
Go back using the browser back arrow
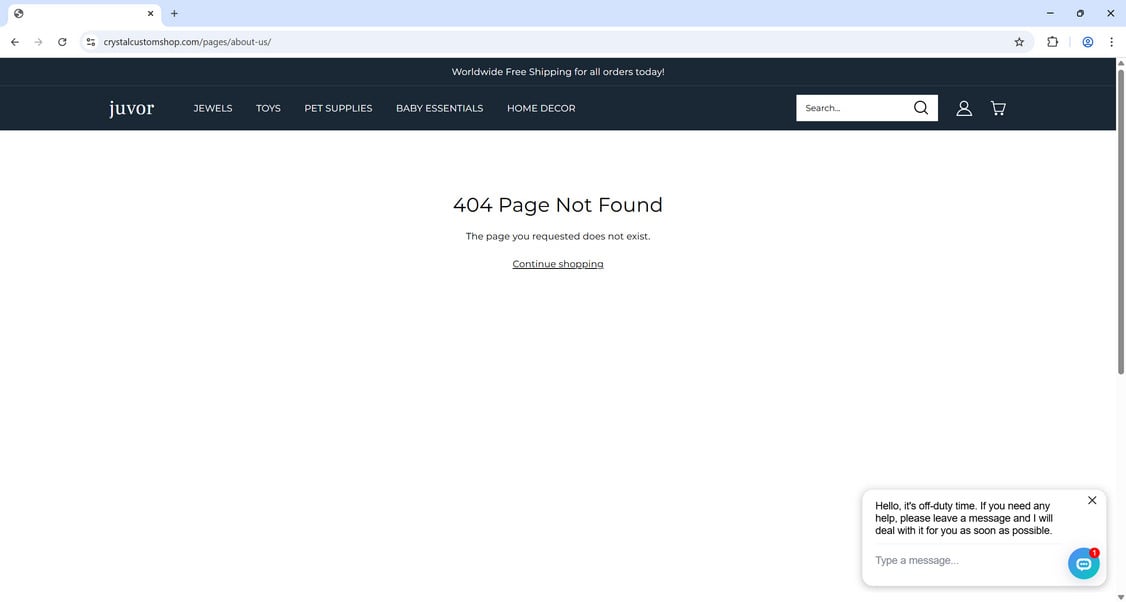tap(14, 42)
